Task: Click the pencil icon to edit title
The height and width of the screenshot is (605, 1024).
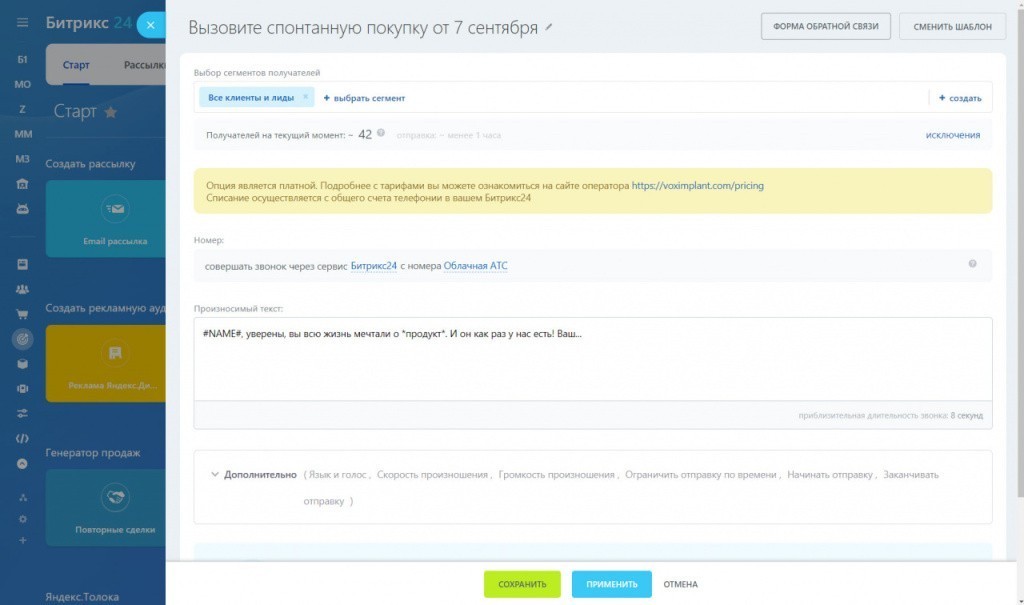Action: 548,28
